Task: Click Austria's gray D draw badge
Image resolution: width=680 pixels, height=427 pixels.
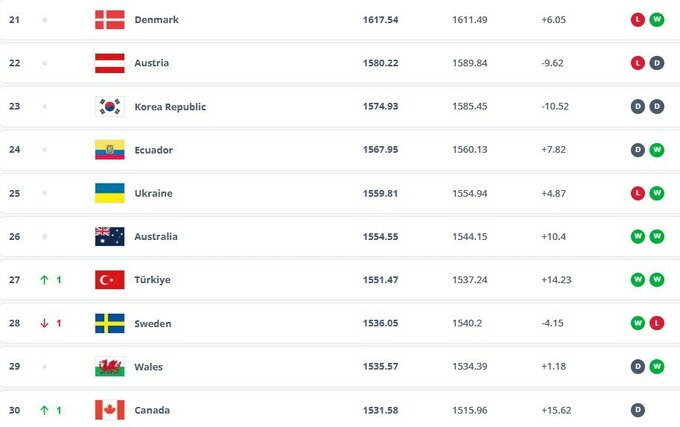Action: pos(657,63)
